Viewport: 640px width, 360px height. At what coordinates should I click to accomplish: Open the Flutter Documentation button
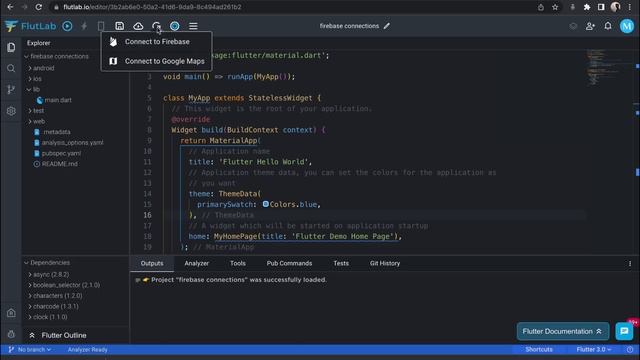[x=562, y=331]
